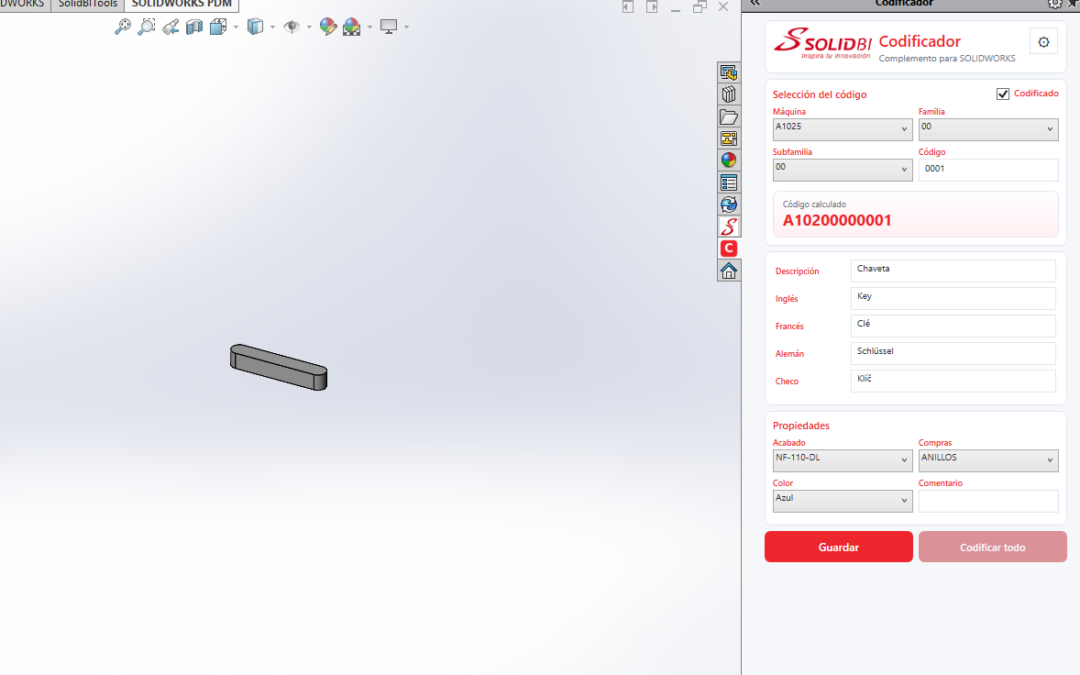Click the previous document window arrow icon
The height and width of the screenshot is (675, 1080).
627,7
